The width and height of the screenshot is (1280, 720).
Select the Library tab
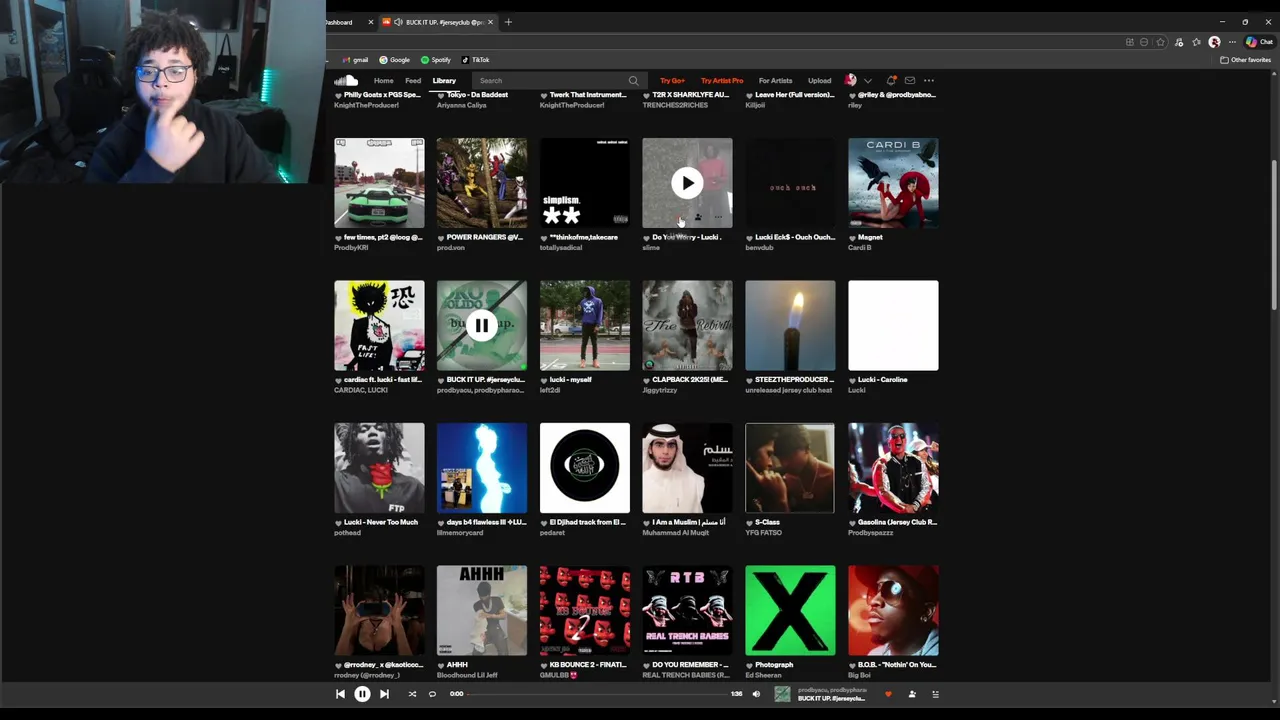tap(444, 81)
